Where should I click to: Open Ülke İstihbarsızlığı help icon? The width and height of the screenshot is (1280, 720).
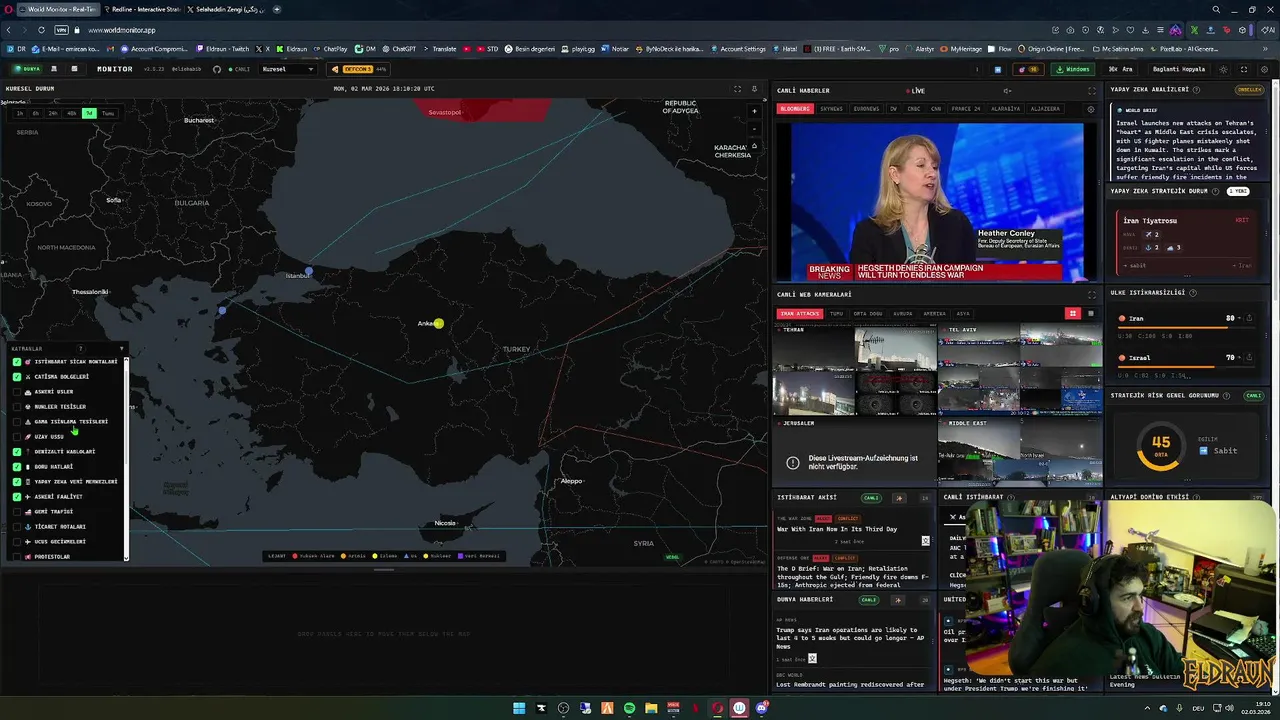coord(1192,293)
